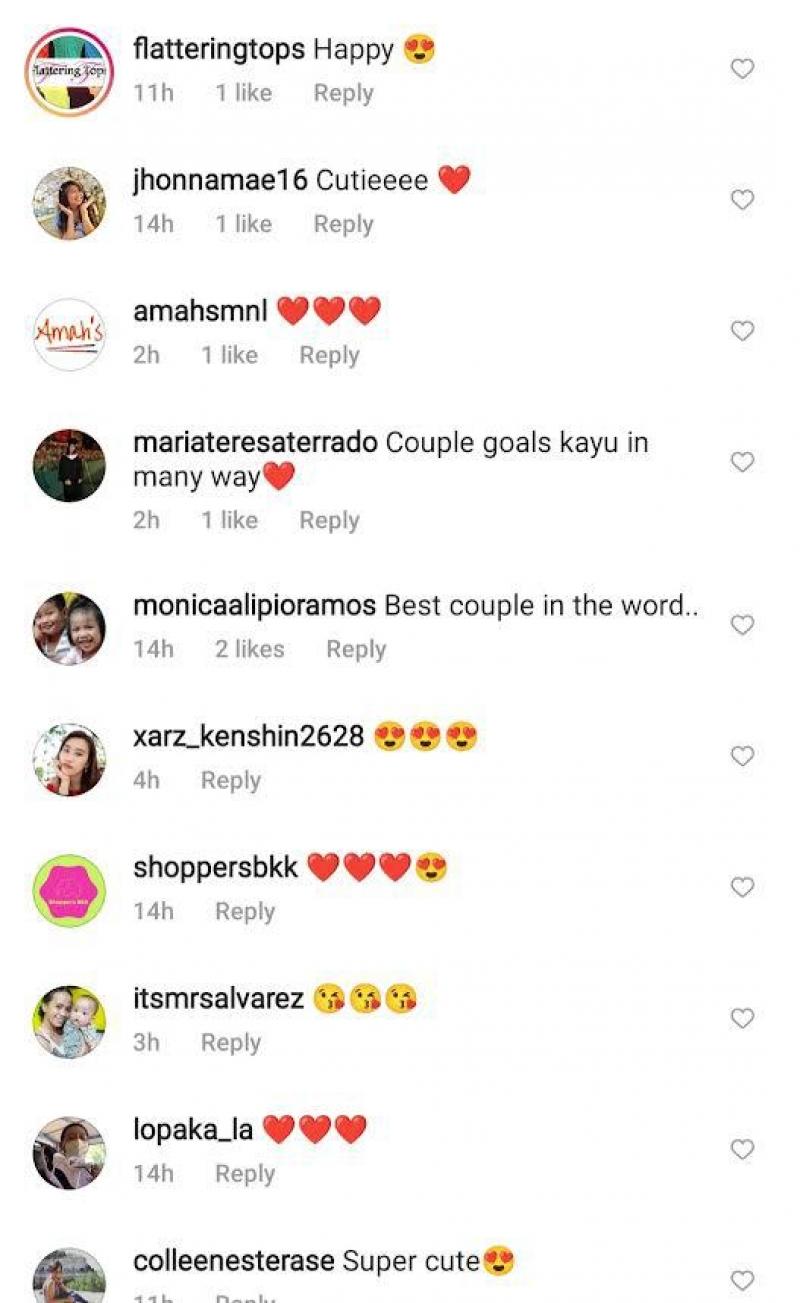View the 1 like on amahsmnl's comment
This screenshot has height=1303, width=800.
[x=229, y=355]
